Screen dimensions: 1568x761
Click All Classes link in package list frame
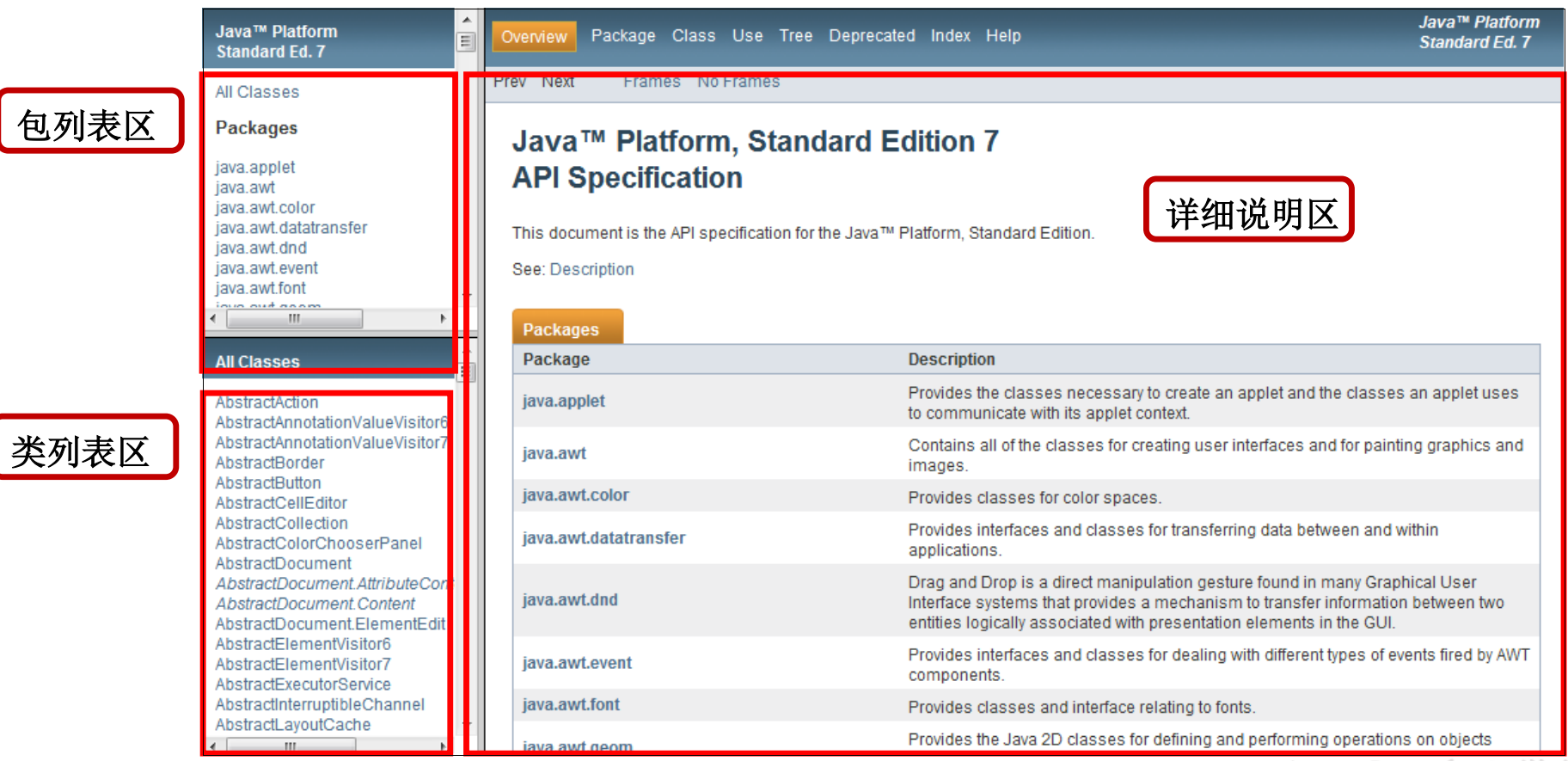click(257, 92)
